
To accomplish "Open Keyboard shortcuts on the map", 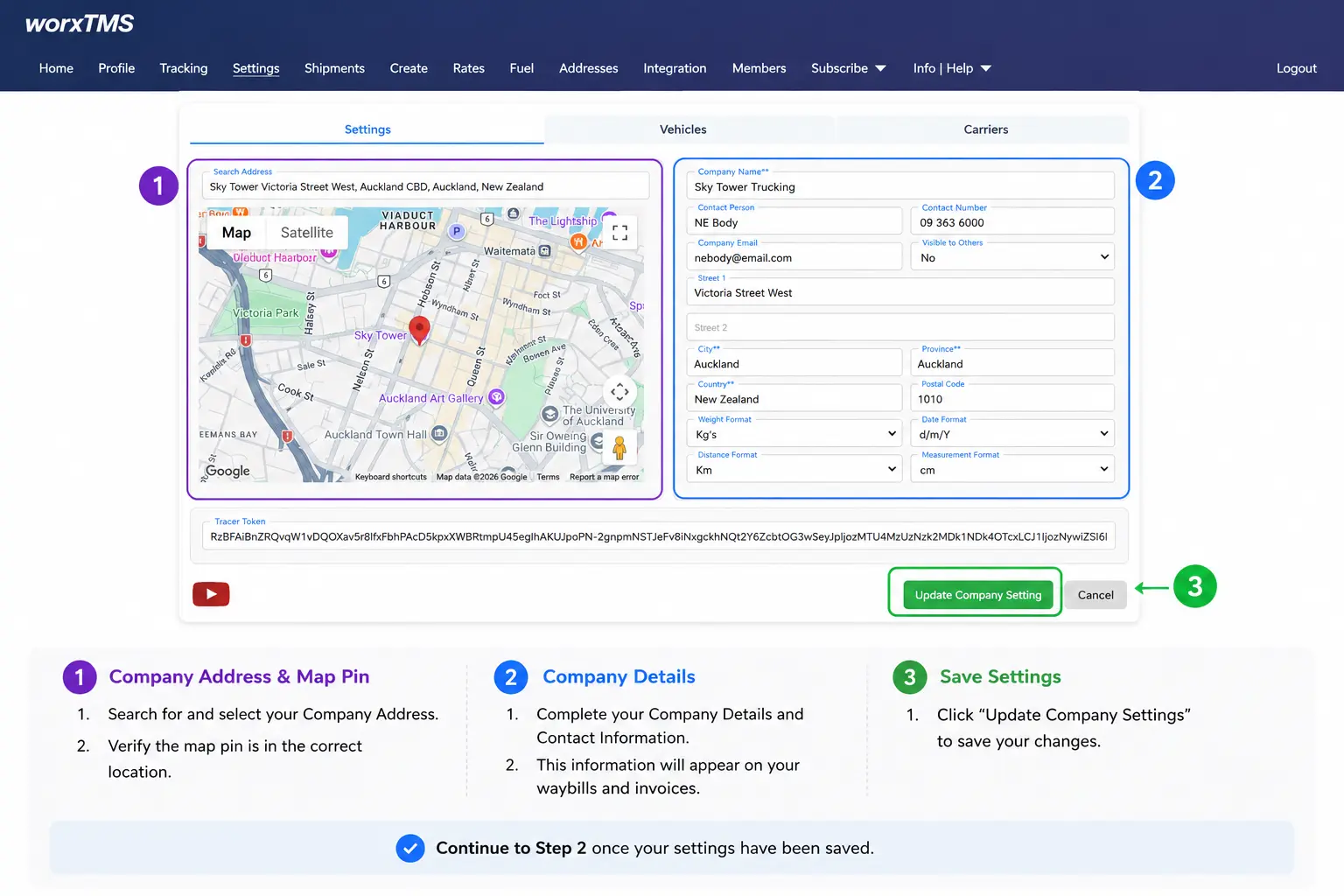I will (x=391, y=477).
